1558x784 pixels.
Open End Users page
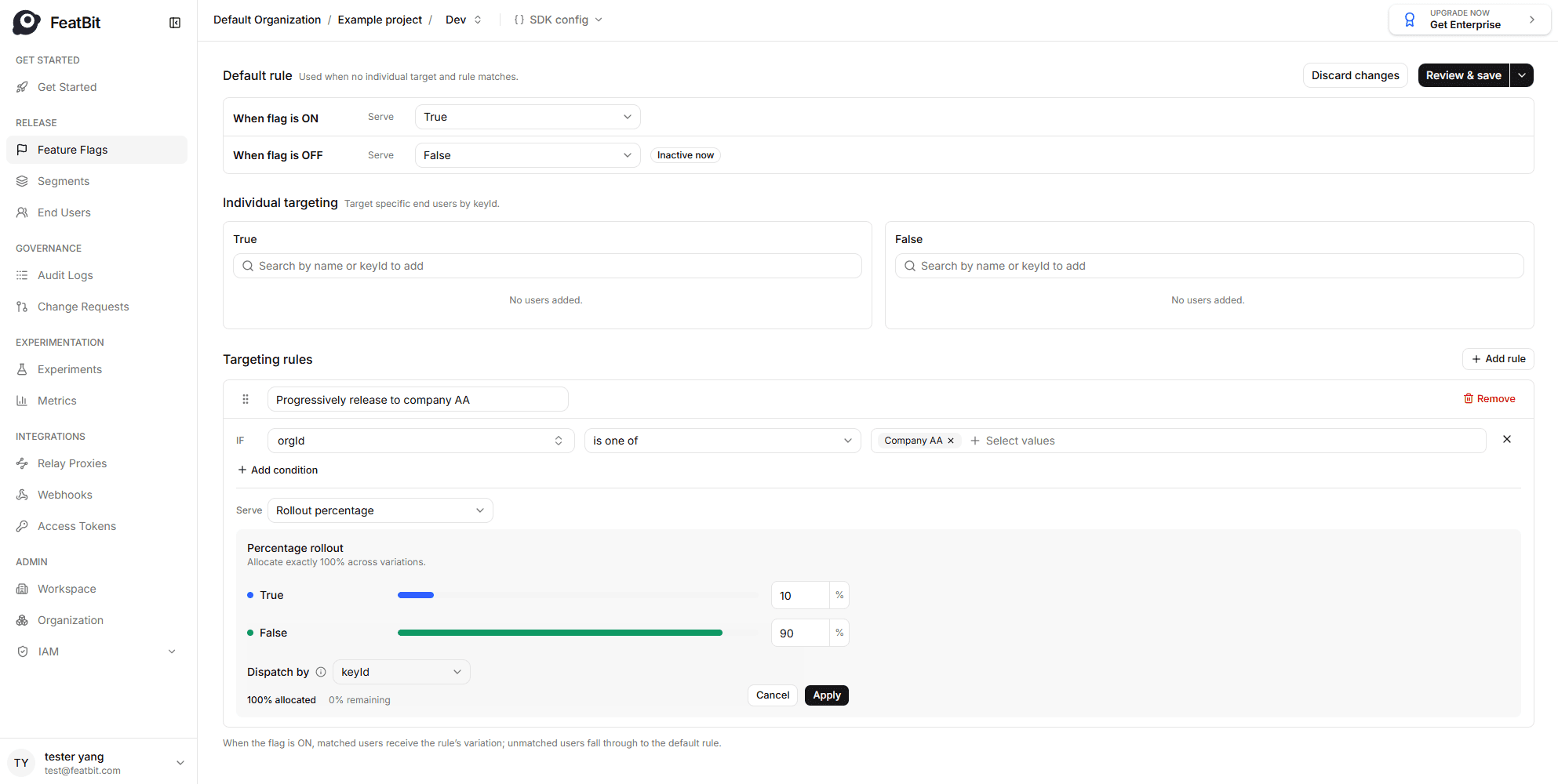pos(97,212)
